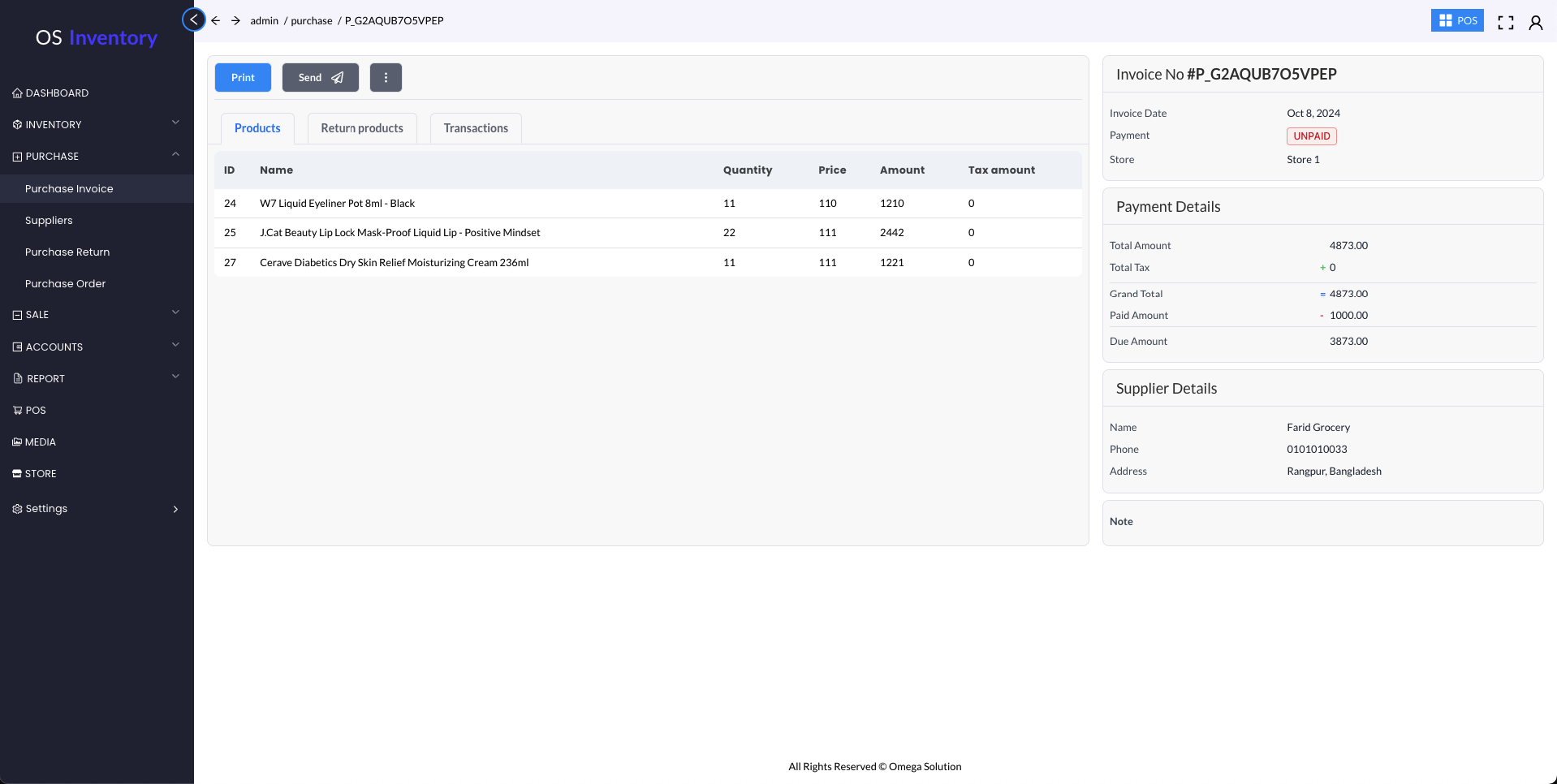Click the browser-style back arrow icon
The image size is (1557, 784).
(x=216, y=21)
